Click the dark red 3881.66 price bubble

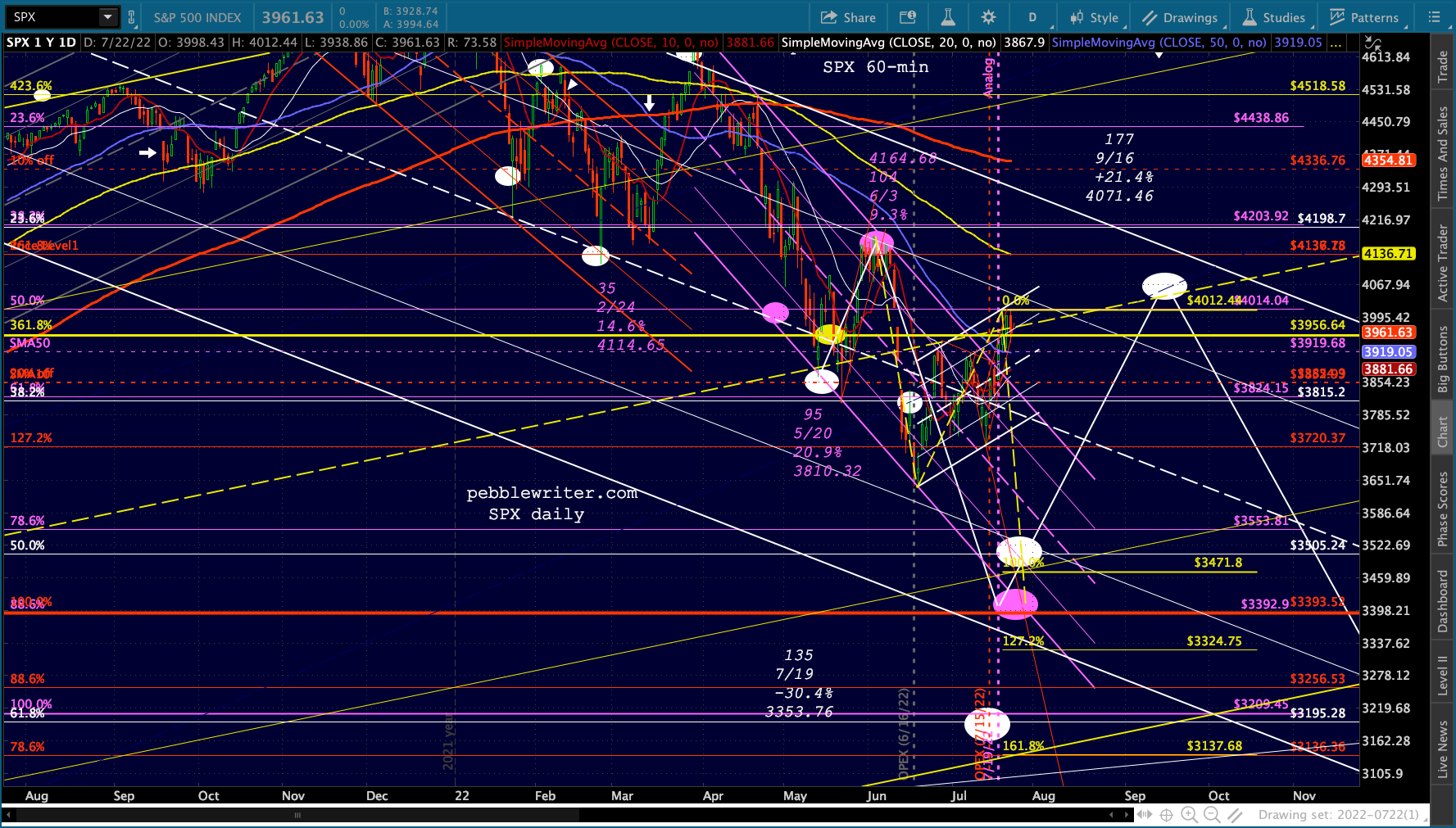(x=1388, y=369)
